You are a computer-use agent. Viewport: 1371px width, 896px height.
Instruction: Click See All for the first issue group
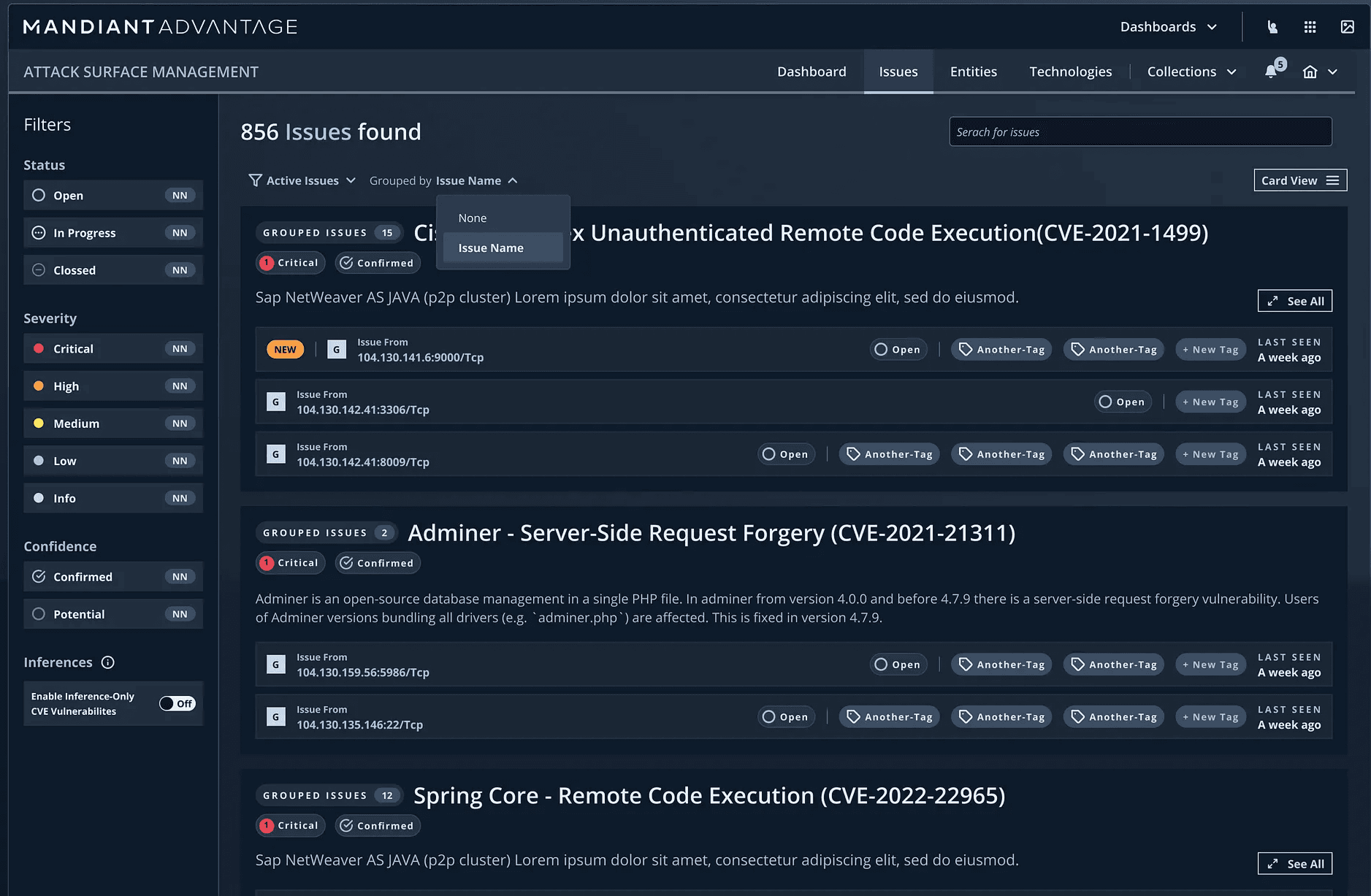click(x=1294, y=301)
